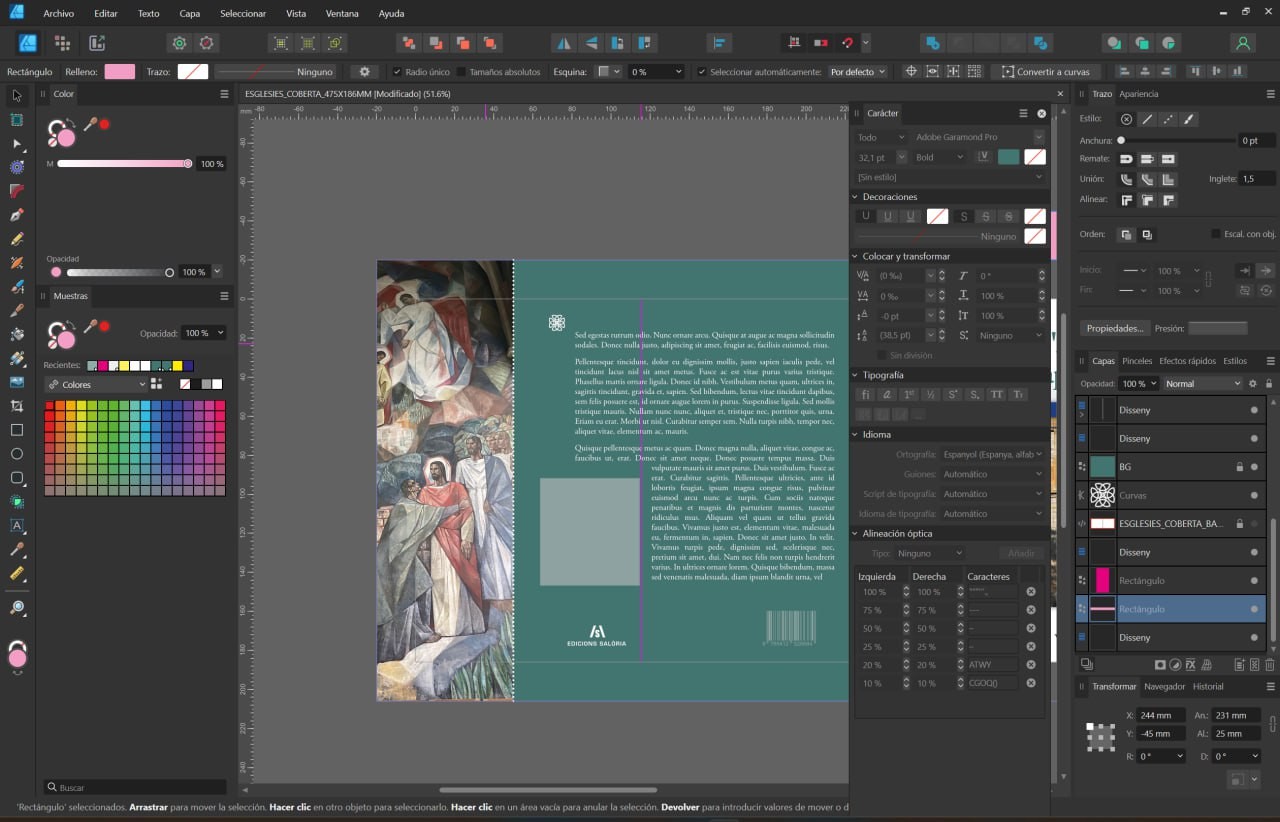This screenshot has width=1280, height=822.
Task: Choose the dashed line stroke style
Action: 1168,119
